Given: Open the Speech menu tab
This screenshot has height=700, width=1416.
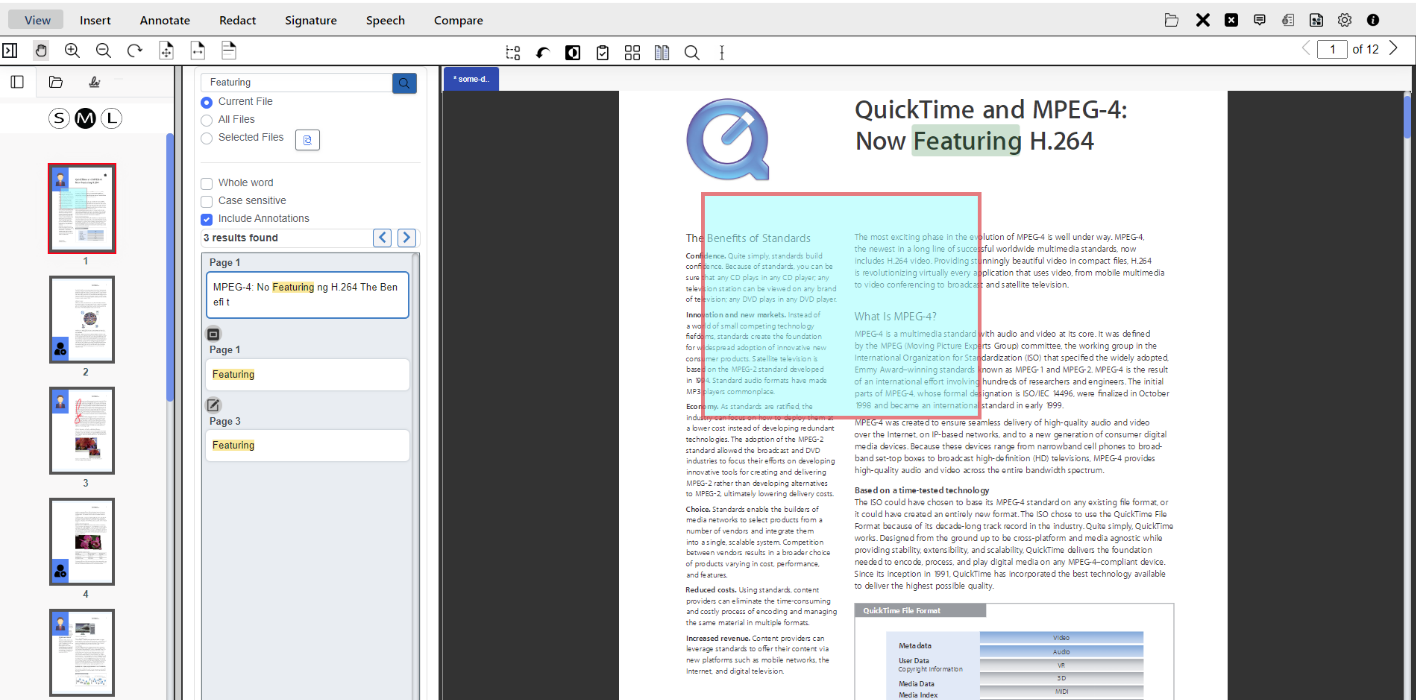Looking at the screenshot, I should (x=385, y=20).
